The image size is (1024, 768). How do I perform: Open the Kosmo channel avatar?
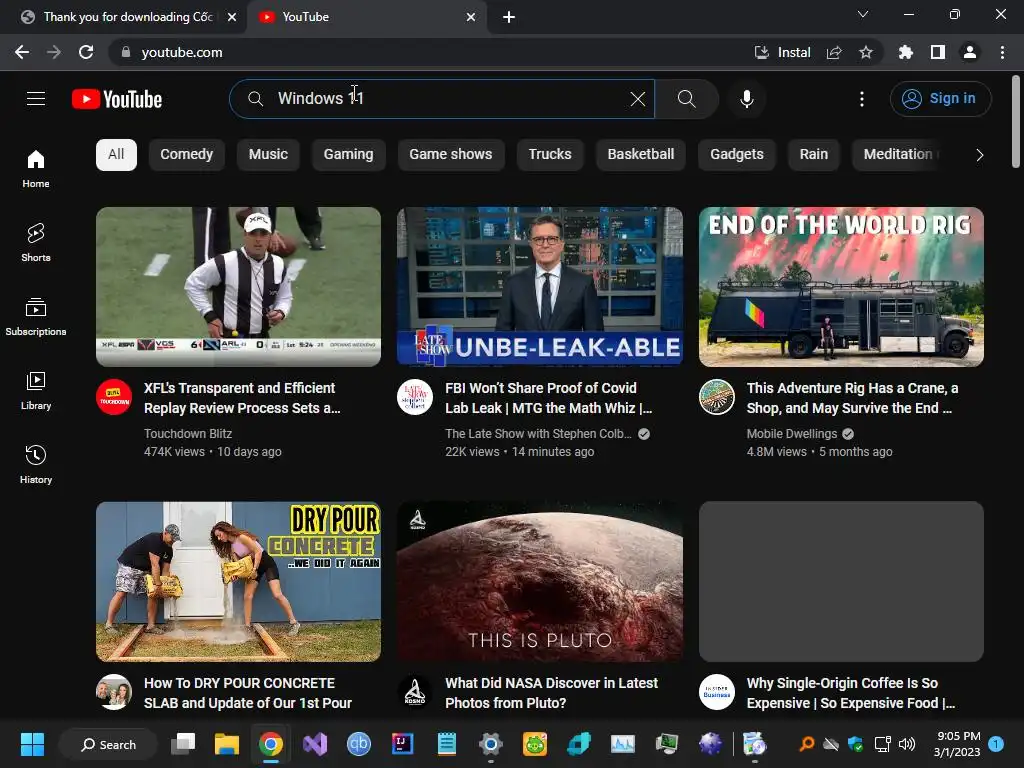click(415, 692)
